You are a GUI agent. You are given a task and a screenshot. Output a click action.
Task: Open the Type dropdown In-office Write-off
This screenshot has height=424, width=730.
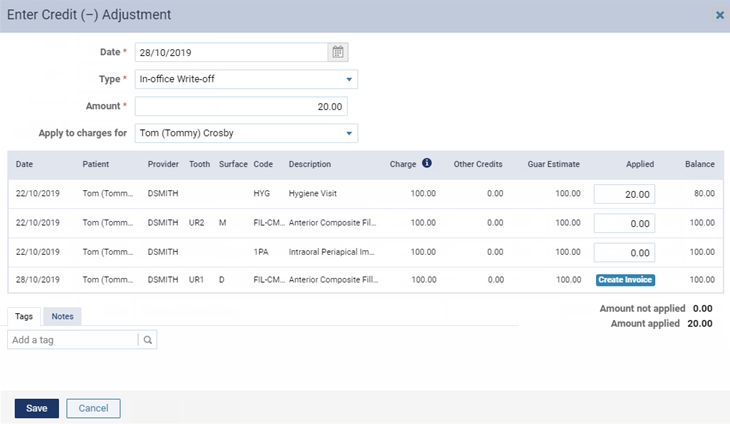pos(246,79)
